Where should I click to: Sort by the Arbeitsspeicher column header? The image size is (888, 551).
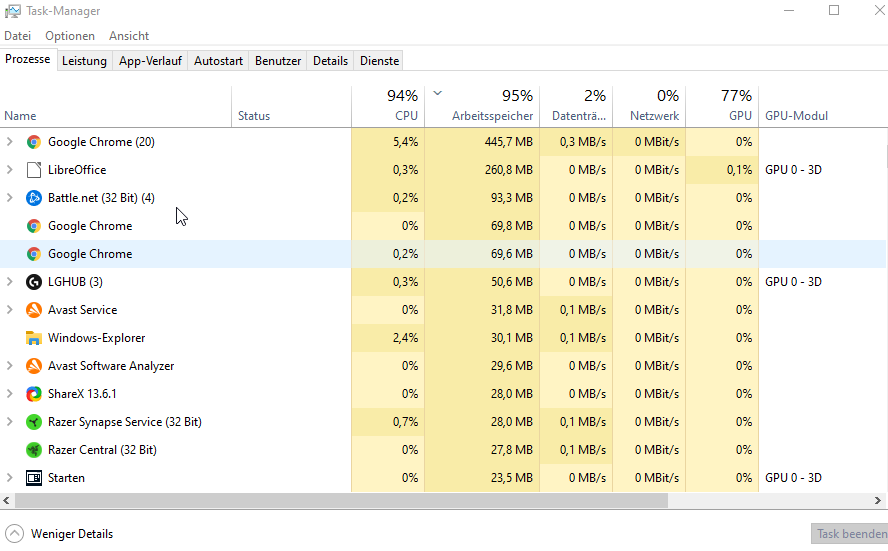click(482, 107)
